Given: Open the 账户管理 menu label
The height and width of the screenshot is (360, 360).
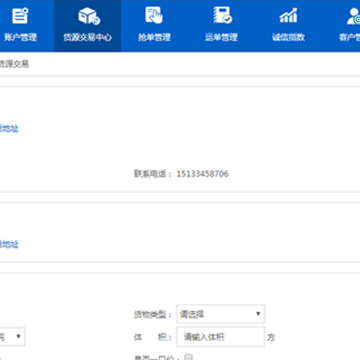Looking at the screenshot, I should pos(20,37).
